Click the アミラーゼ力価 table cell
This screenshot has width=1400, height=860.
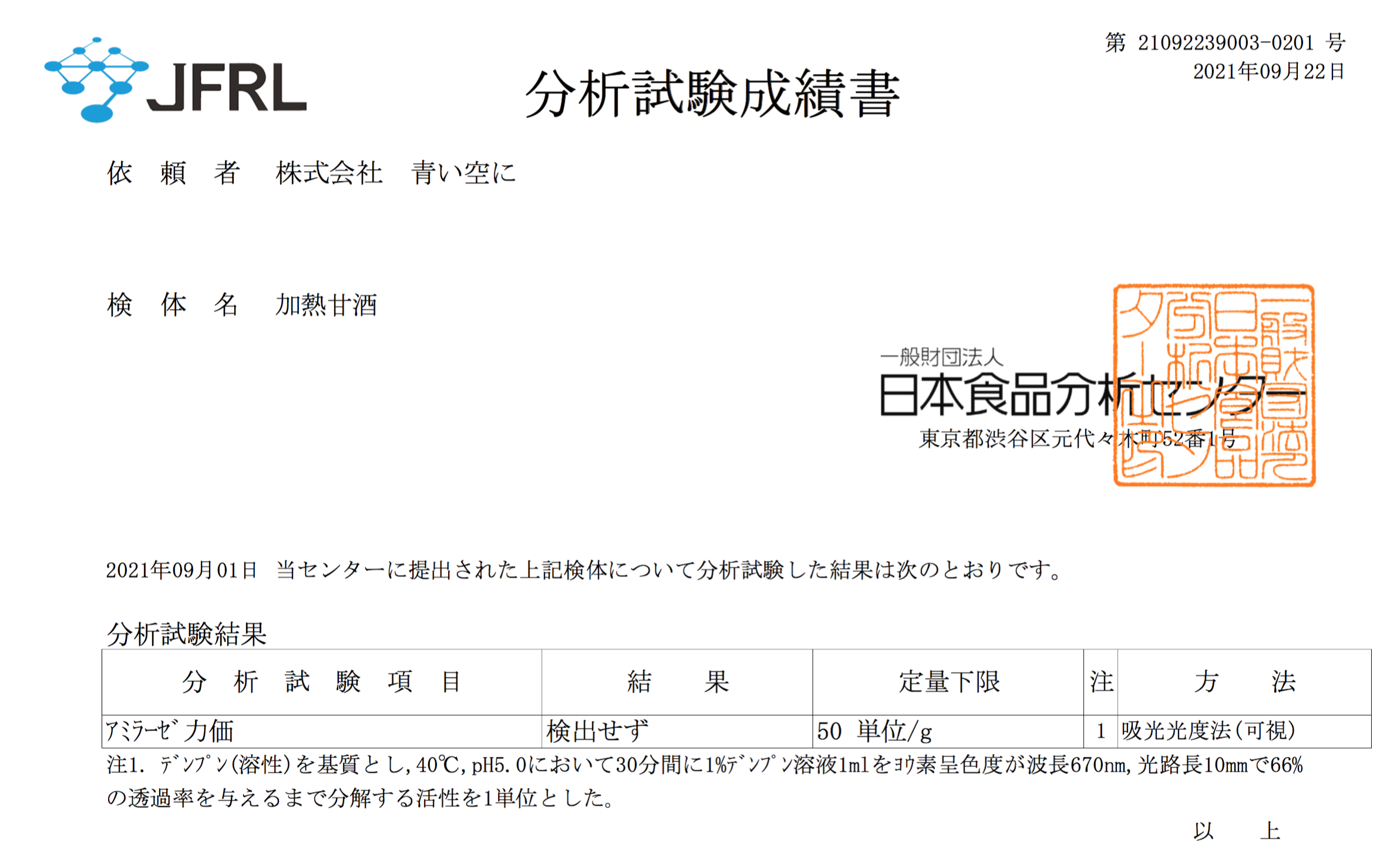point(170,731)
